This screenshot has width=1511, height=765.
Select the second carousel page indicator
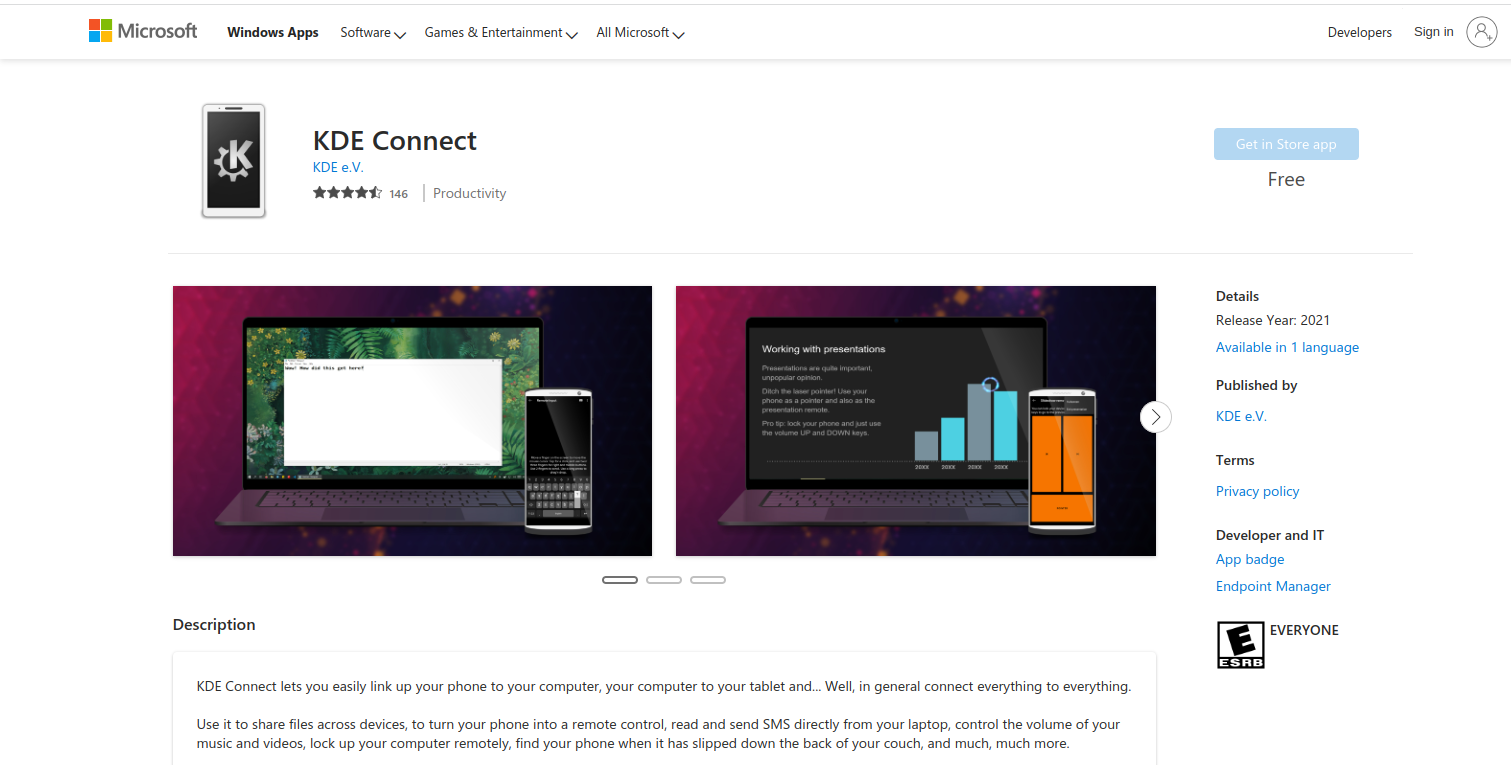click(x=664, y=580)
